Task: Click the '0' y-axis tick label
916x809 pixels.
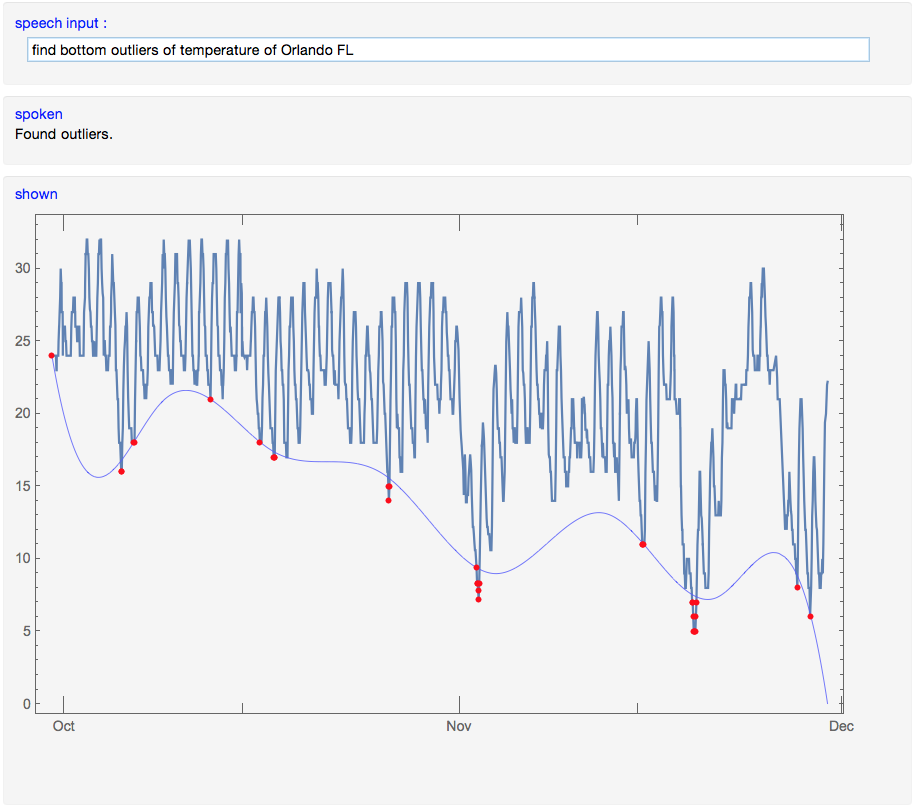Action: click(27, 704)
